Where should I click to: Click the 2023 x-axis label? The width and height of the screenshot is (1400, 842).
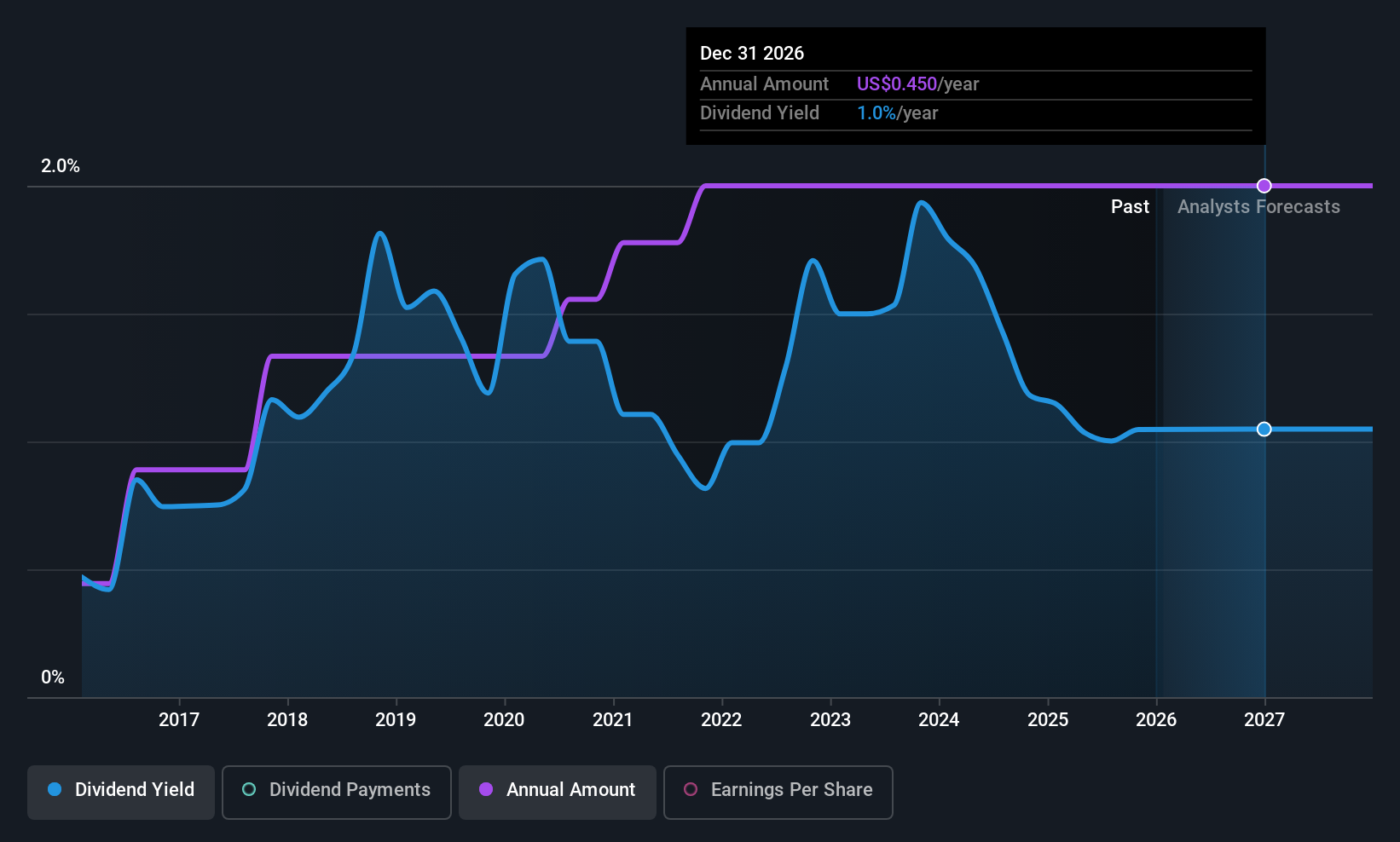point(830,720)
